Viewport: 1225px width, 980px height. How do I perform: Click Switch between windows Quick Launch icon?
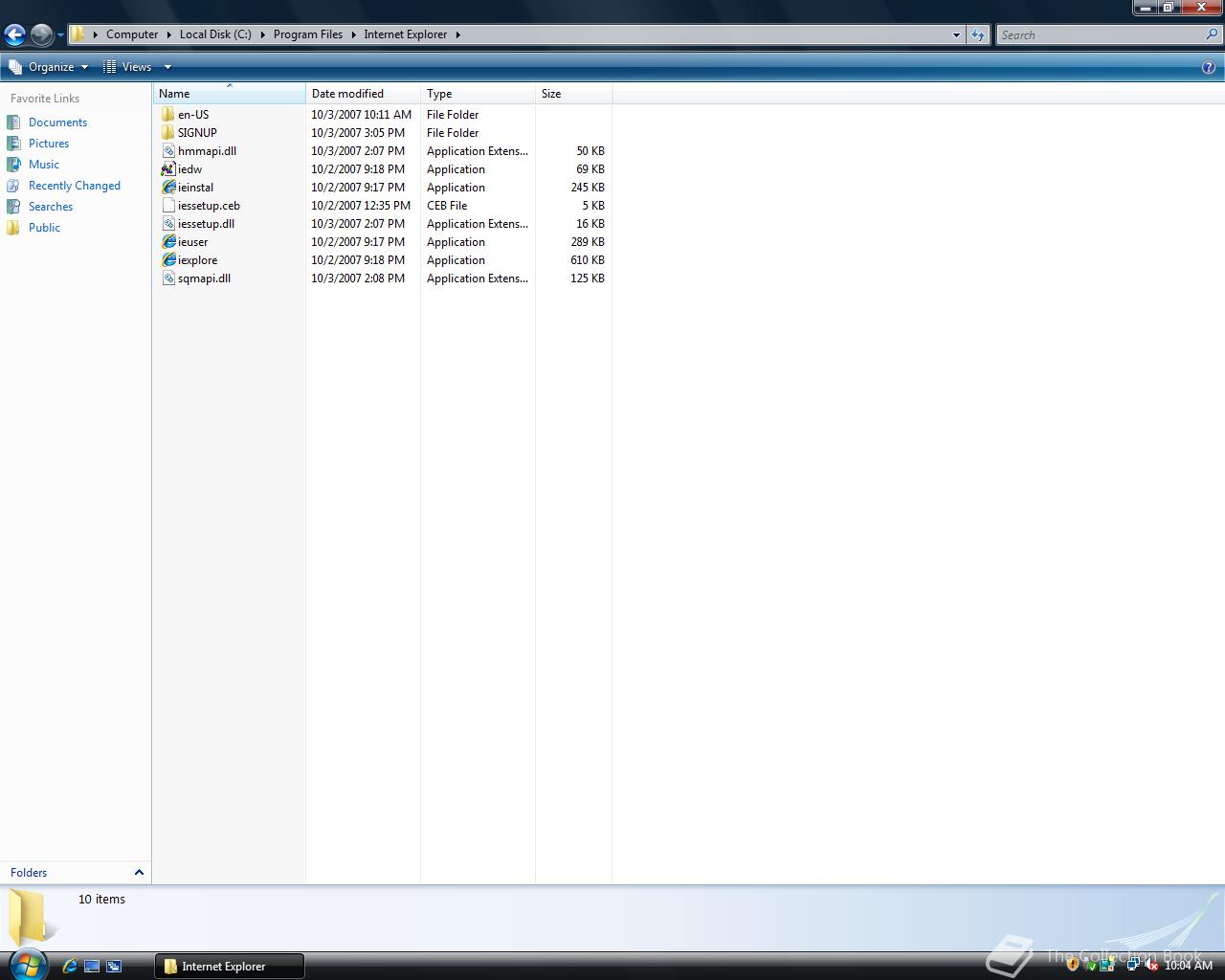[114, 966]
